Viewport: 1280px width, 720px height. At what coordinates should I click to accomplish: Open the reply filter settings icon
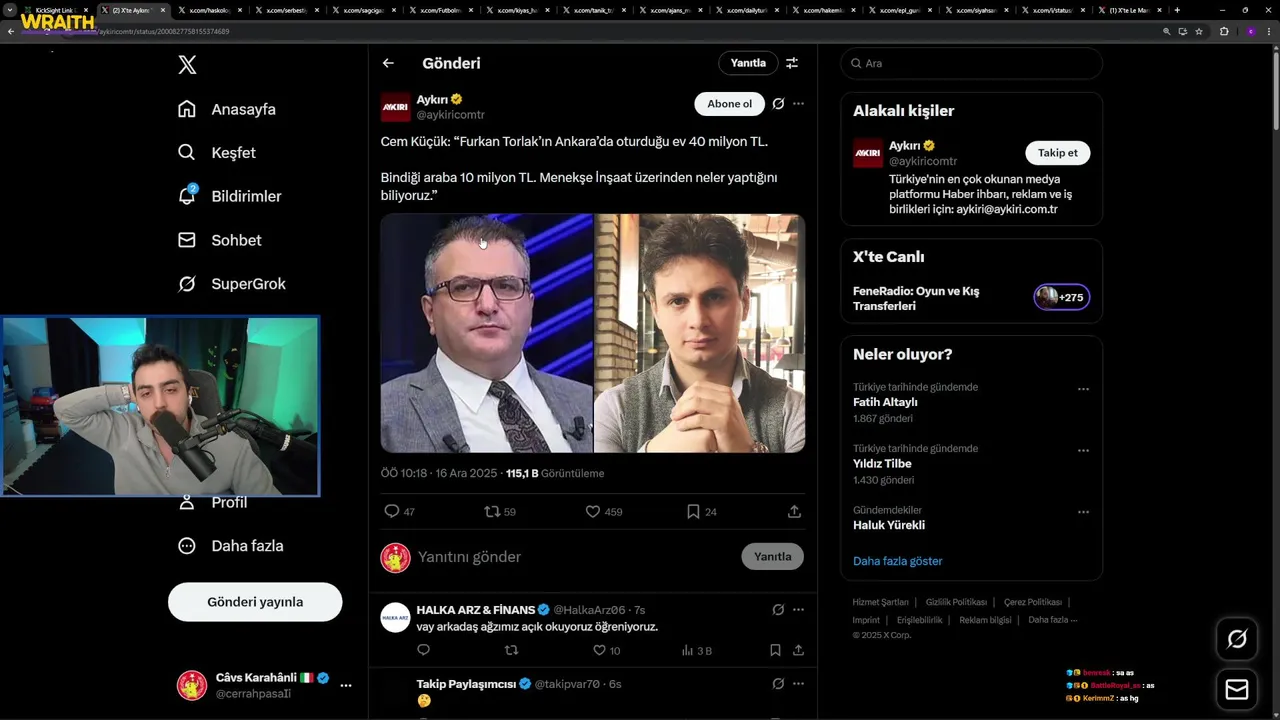[x=792, y=63]
